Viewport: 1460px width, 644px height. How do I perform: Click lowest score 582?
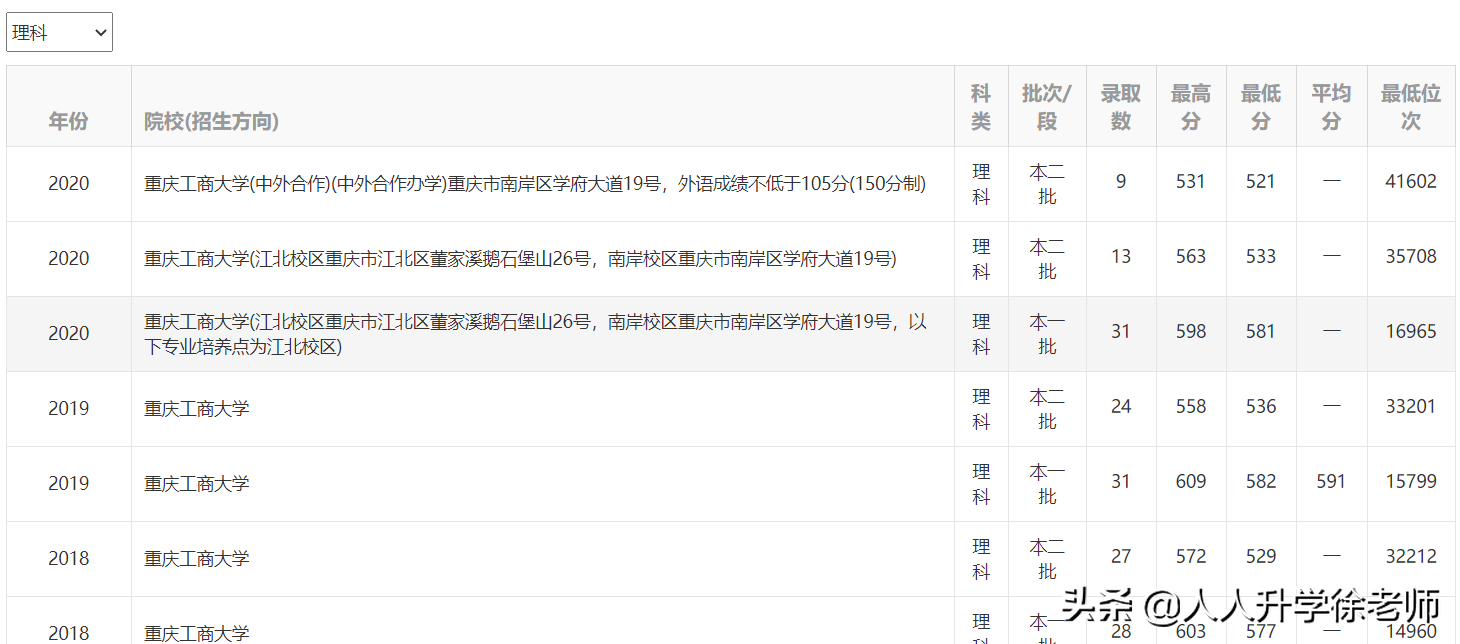point(1261,482)
